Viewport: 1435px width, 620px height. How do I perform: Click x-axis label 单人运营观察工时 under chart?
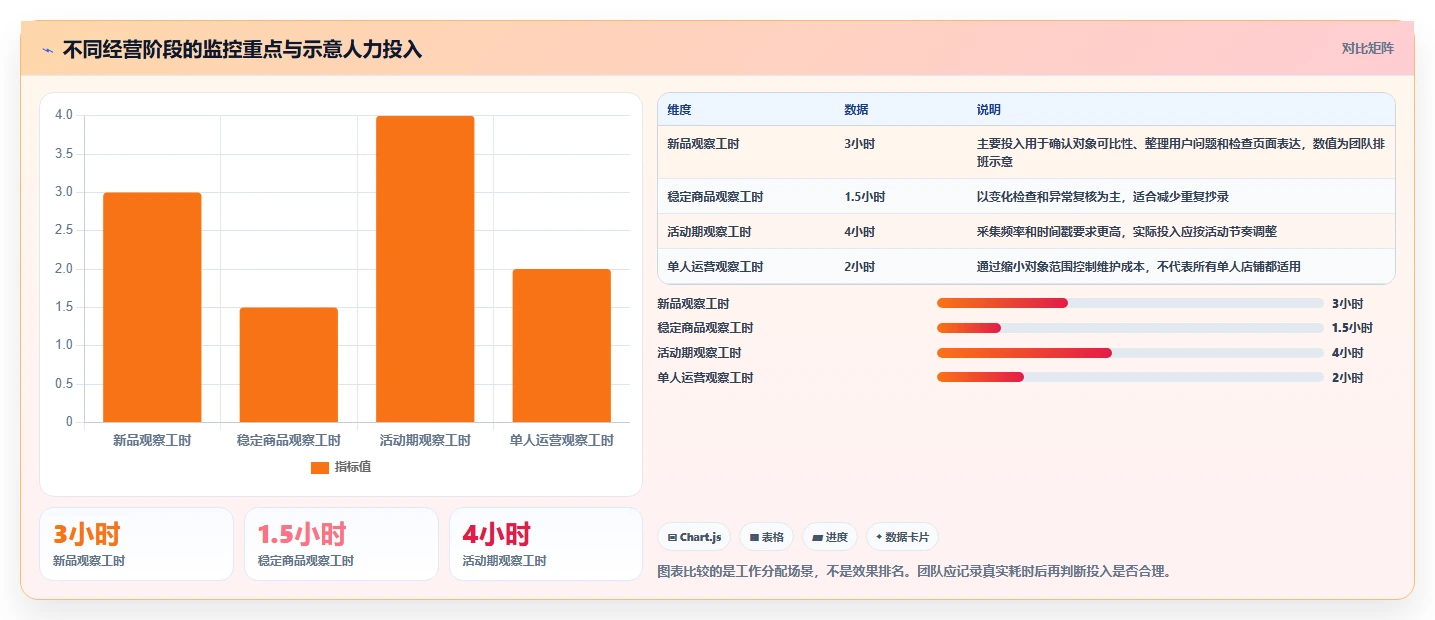[x=561, y=440]
